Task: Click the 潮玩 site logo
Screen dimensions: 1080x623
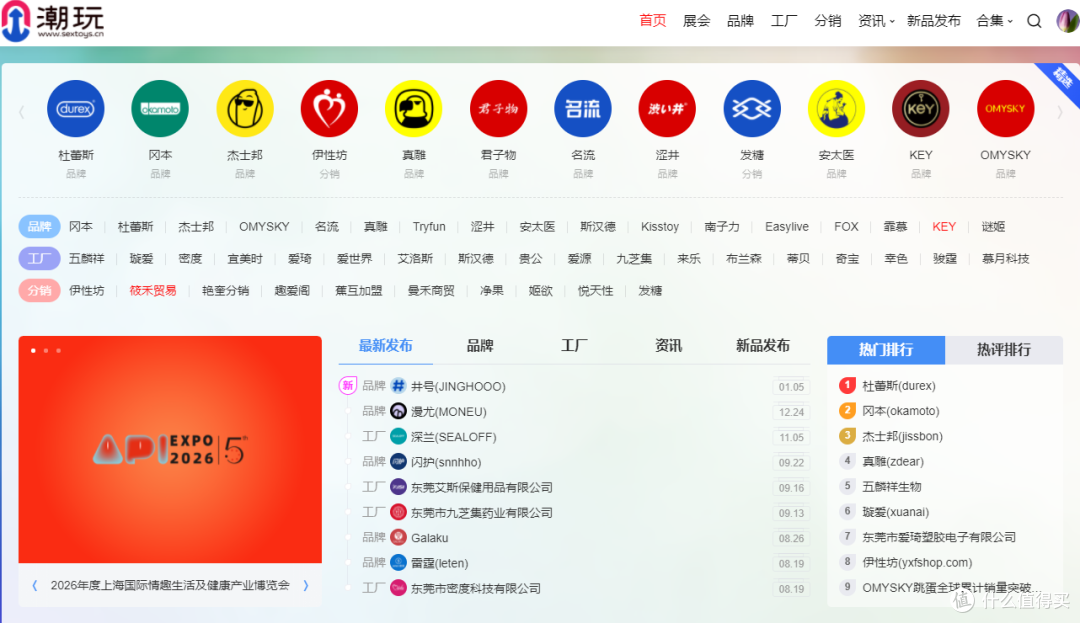Action: pos(53,21)
